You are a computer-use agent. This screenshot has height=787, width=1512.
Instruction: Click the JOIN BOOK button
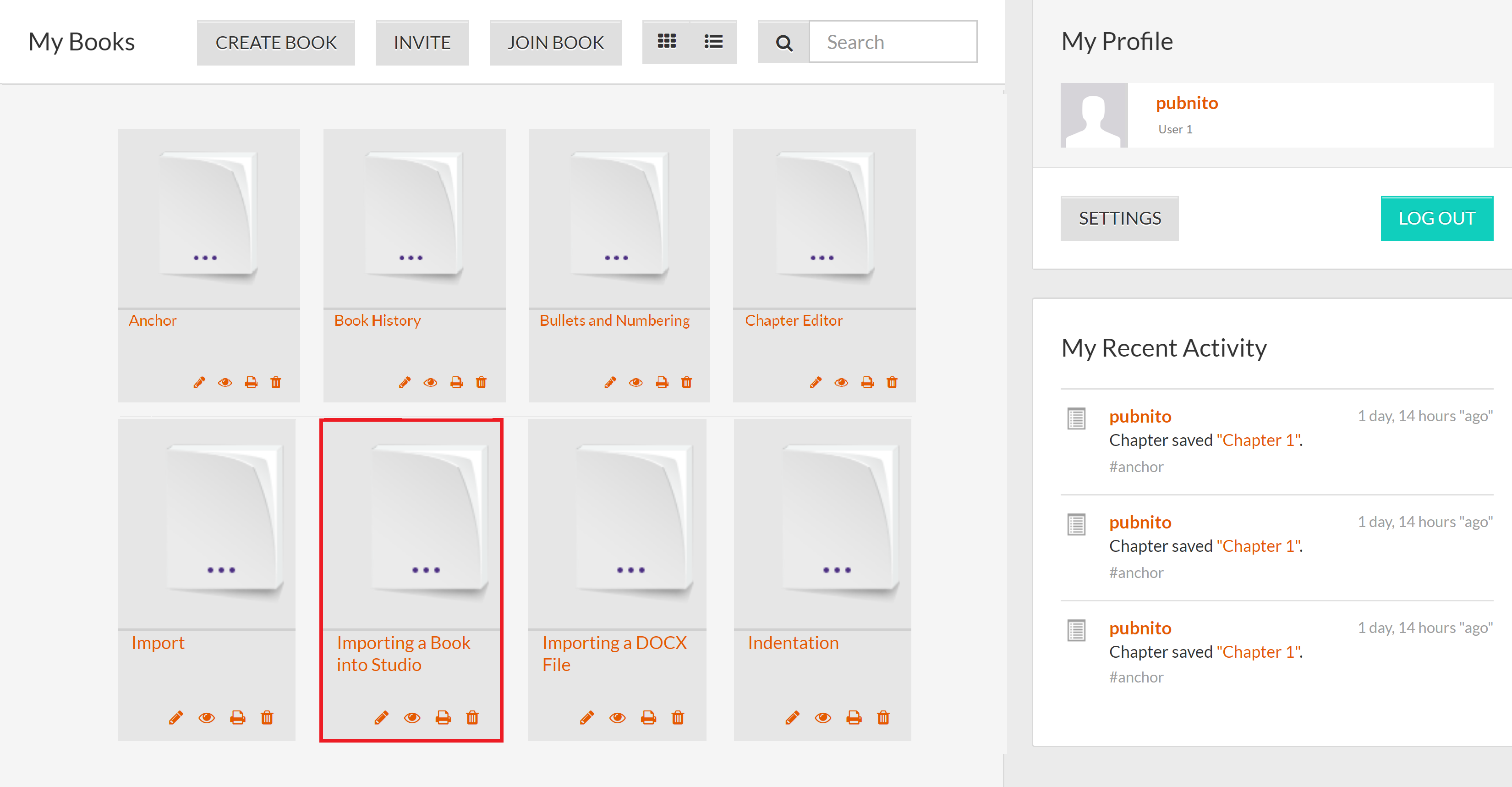[555, 43]
